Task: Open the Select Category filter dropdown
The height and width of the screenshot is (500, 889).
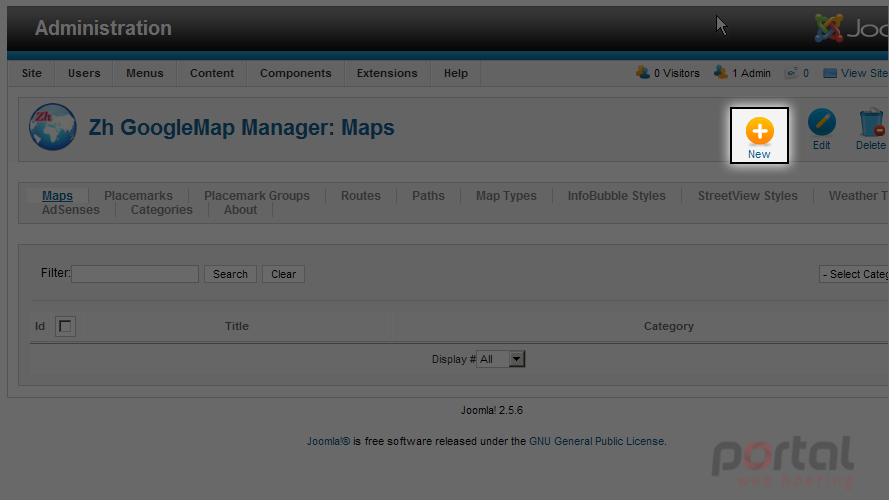Action: point(854,274)
